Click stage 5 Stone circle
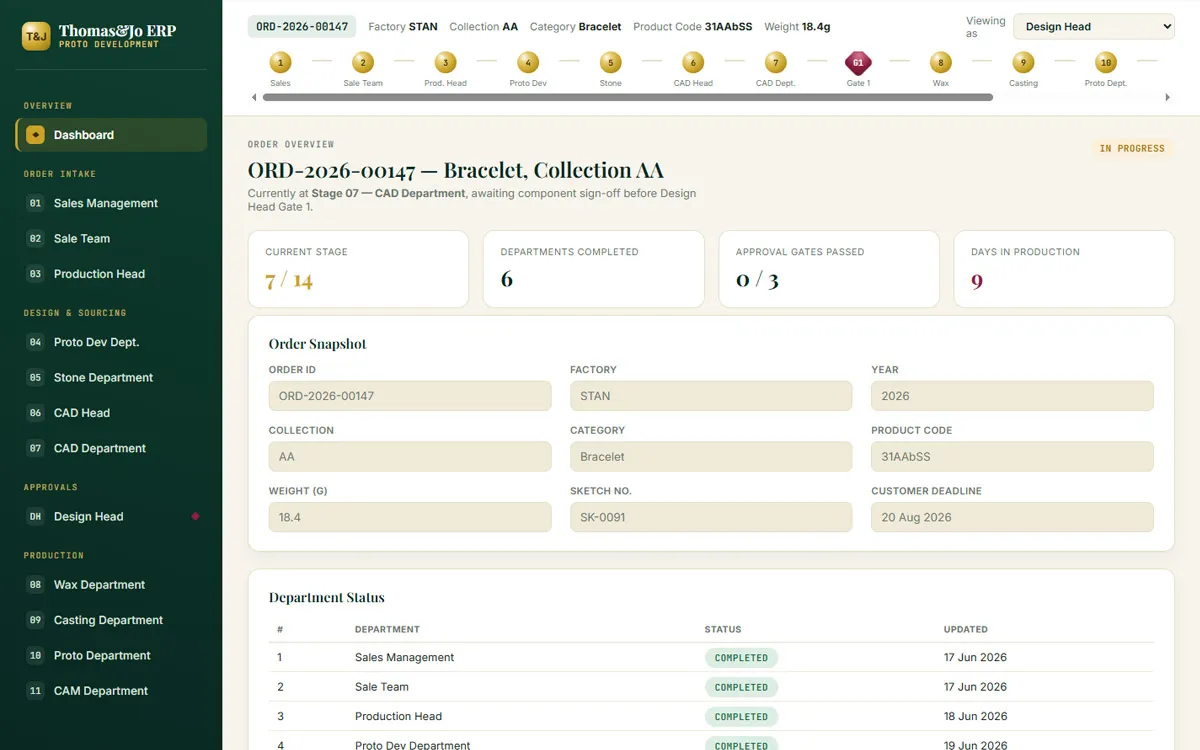1200x750 pixels. click(x=610, y=62)
